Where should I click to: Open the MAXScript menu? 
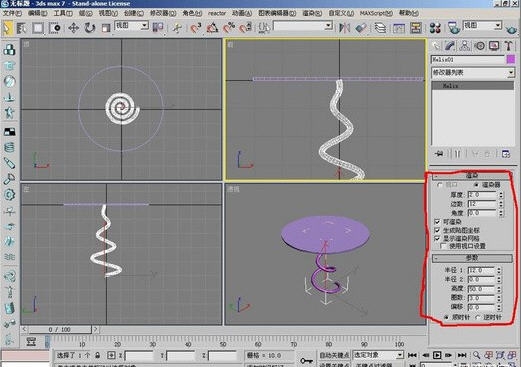pos(376,13)
